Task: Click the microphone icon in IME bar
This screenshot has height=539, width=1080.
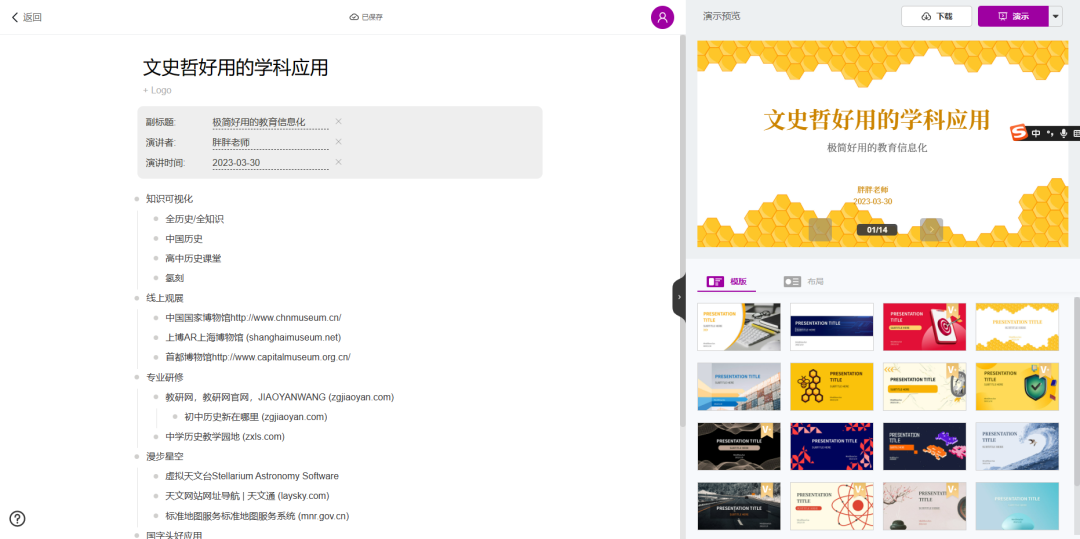Action: (1063, 133)
